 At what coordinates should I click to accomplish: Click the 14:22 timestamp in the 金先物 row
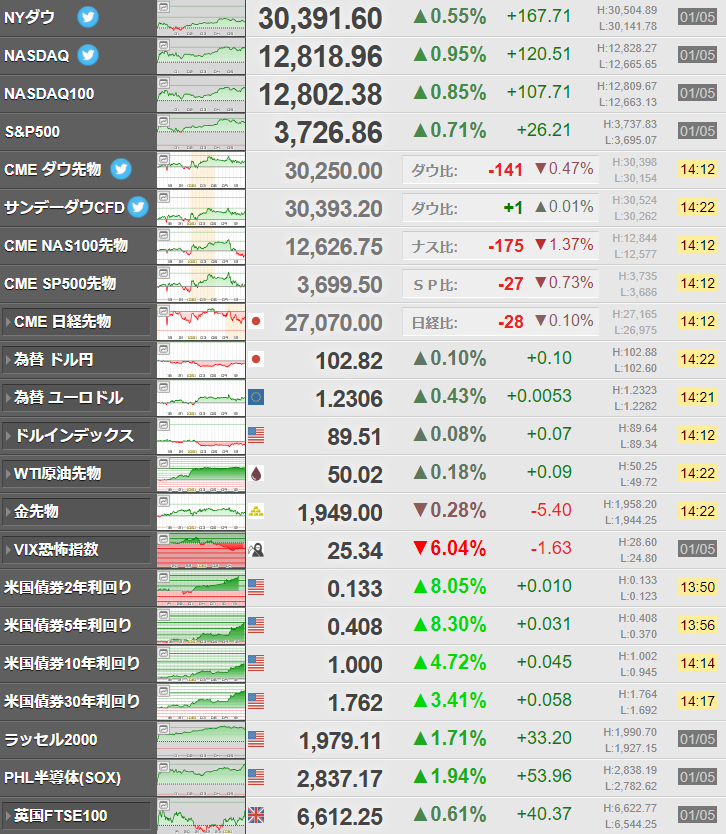point(697,511)
